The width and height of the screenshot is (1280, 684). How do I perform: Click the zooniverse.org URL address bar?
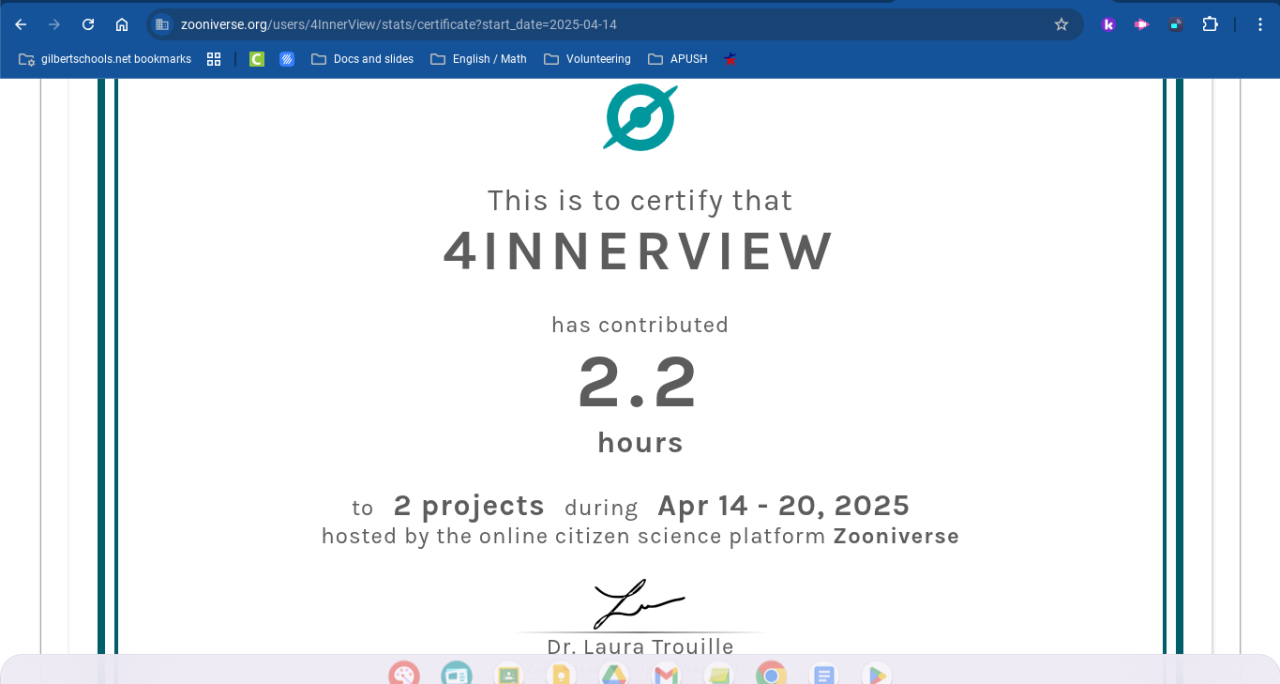tap(615, 24)
